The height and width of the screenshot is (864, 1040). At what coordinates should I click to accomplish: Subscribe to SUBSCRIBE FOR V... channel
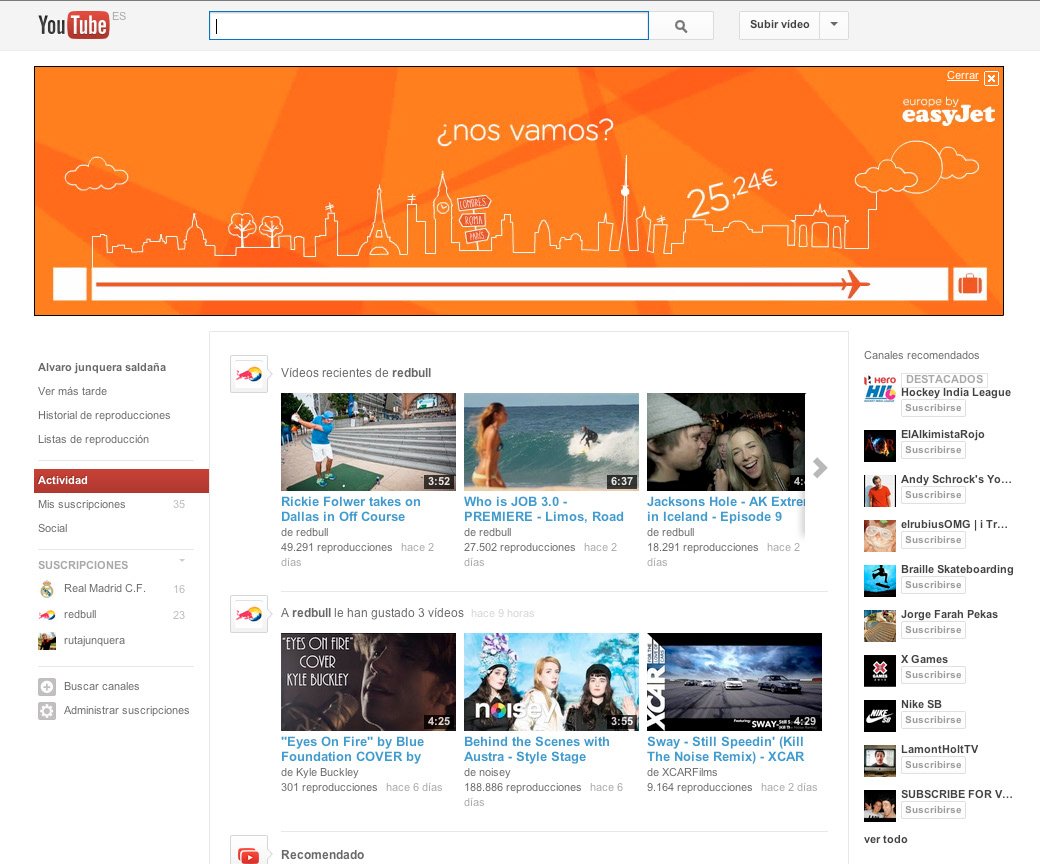point(933,811)
